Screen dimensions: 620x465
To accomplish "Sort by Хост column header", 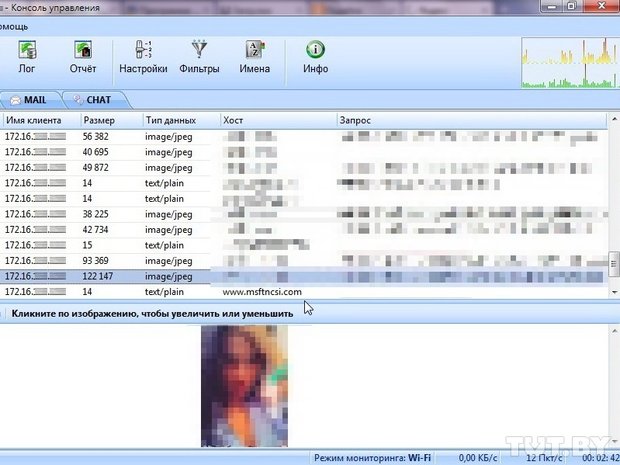I will [x=278, y=120].
